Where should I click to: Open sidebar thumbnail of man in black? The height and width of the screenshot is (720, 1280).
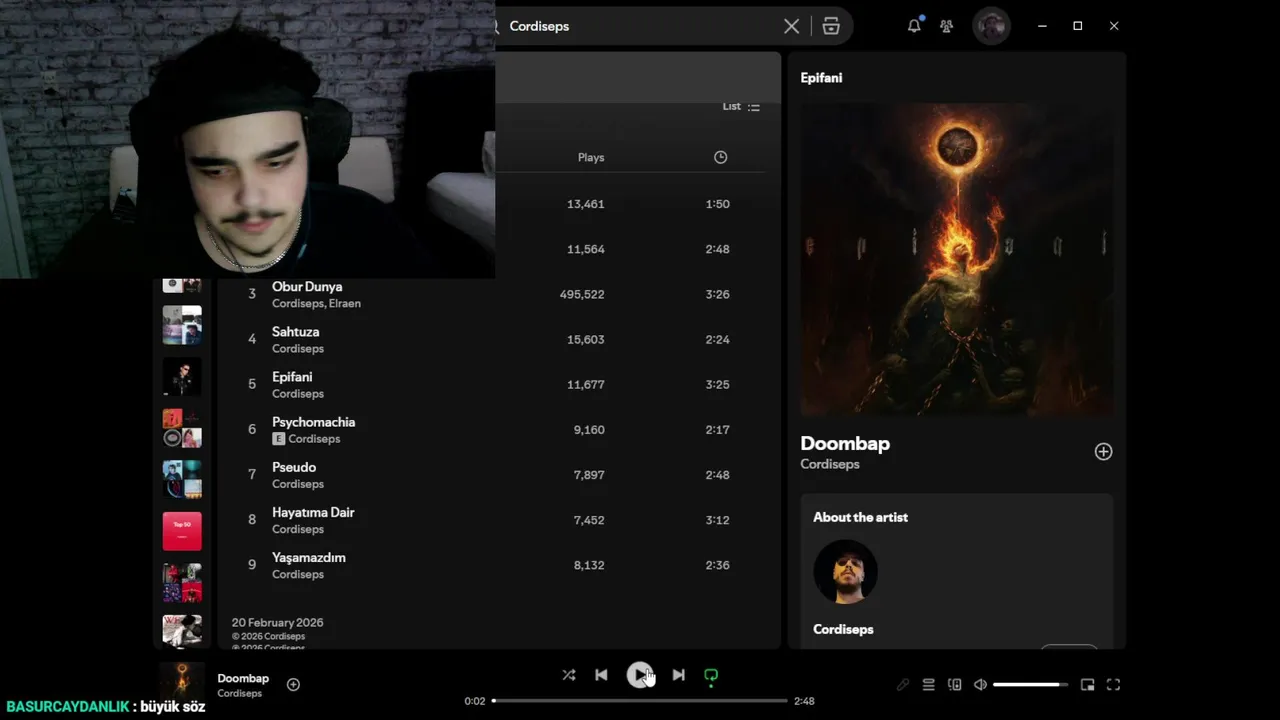pos(182,377)
